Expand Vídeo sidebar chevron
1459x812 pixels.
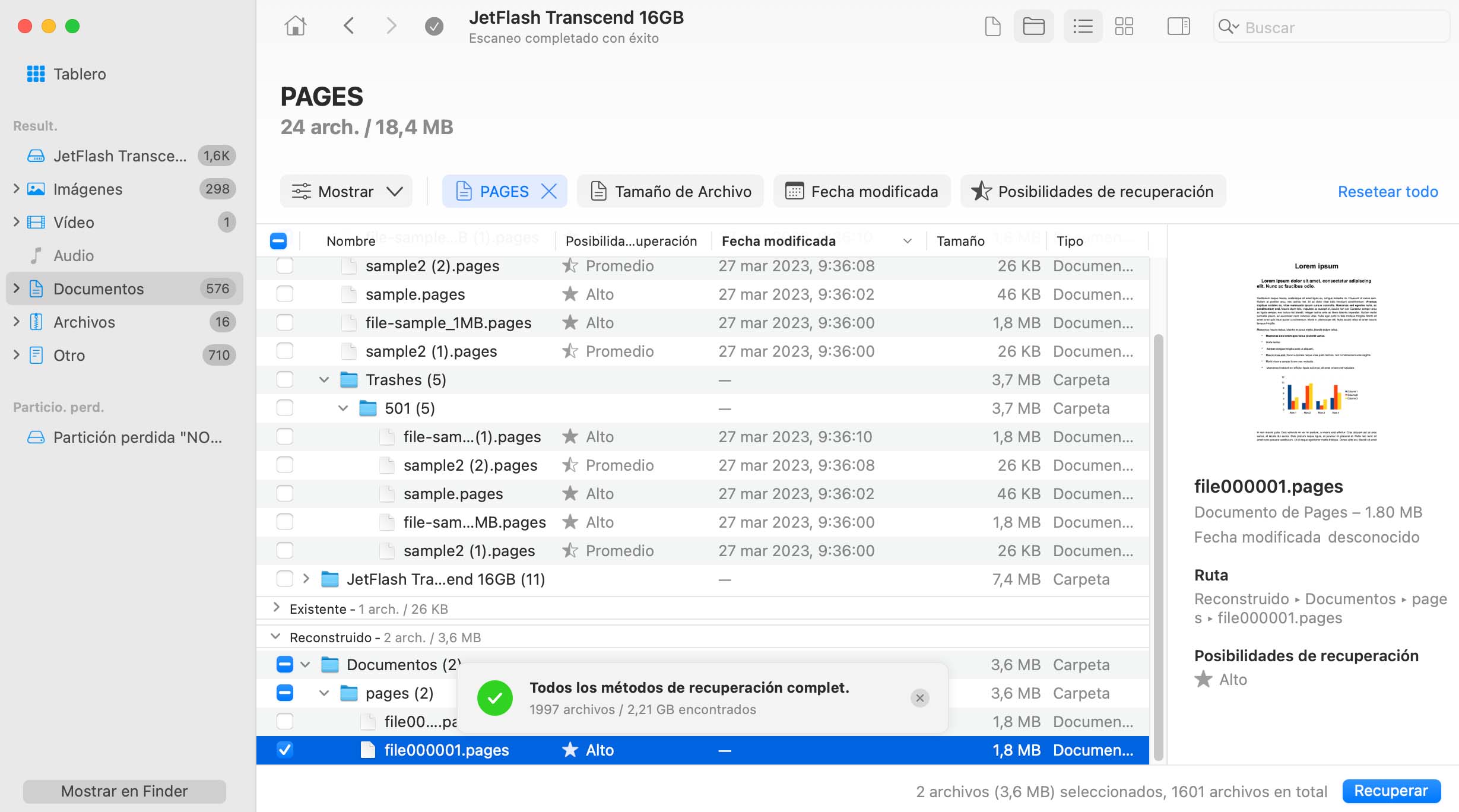pyautogui.click(x=17, y=222)
